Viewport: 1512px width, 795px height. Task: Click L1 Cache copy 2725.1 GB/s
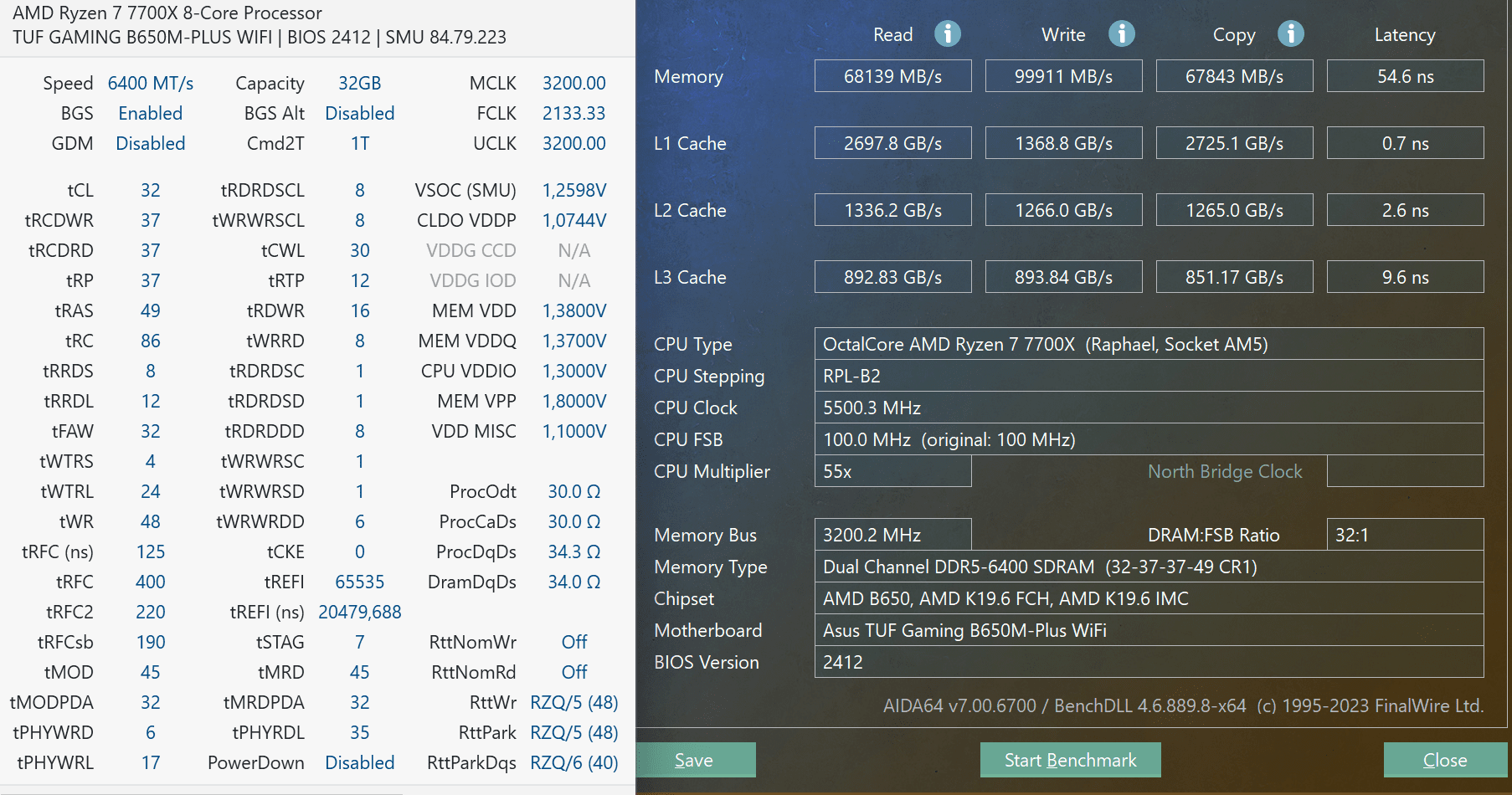coord(1234,143)
